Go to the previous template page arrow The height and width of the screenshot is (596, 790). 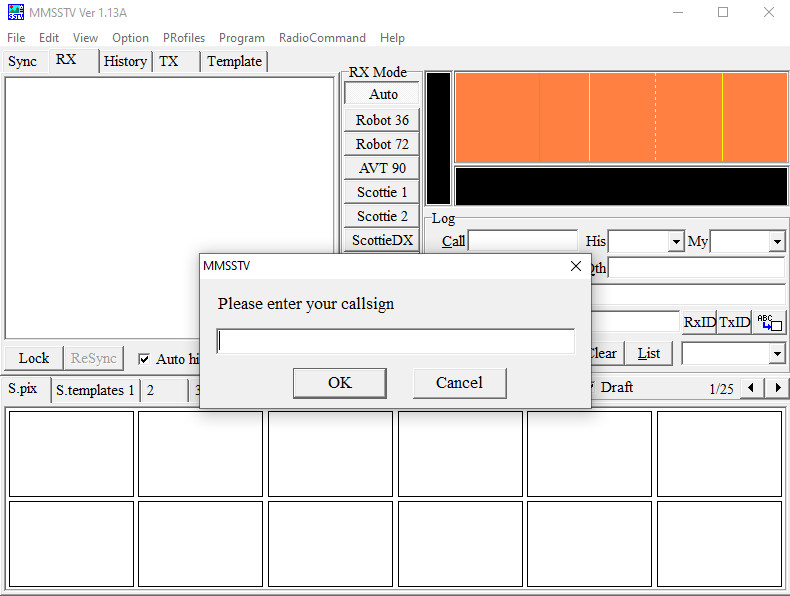tap(751, 387)
